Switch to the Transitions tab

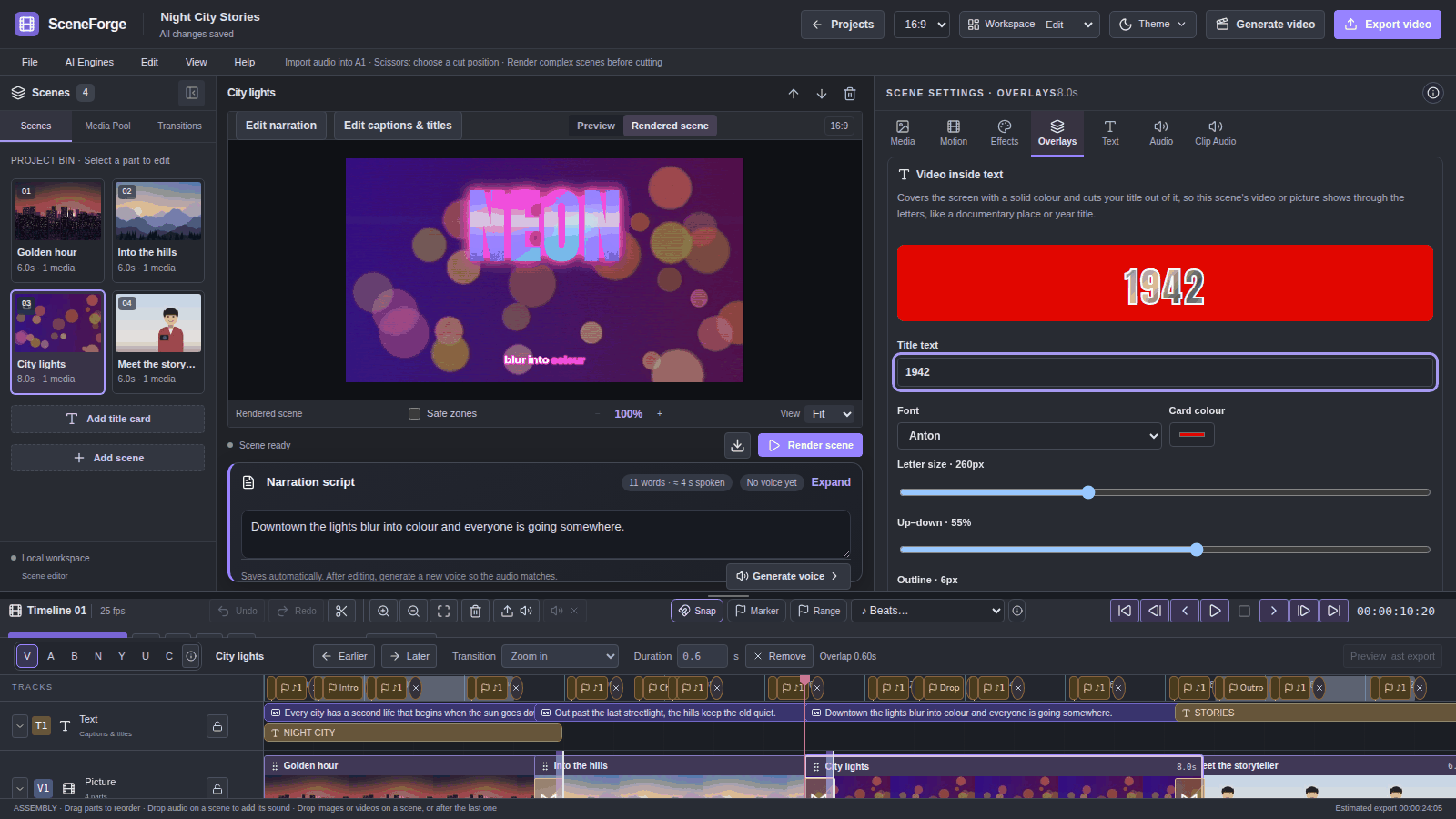(x=179, y=126)
